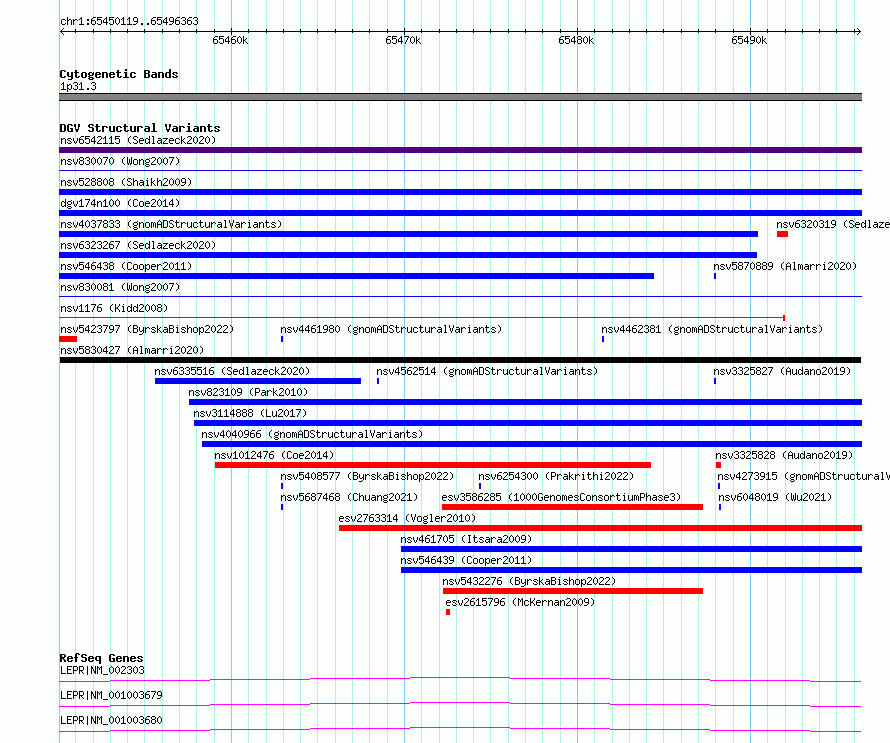
Task: Click the 1p31.3 cytogenetic band bar
Action: 460,97
